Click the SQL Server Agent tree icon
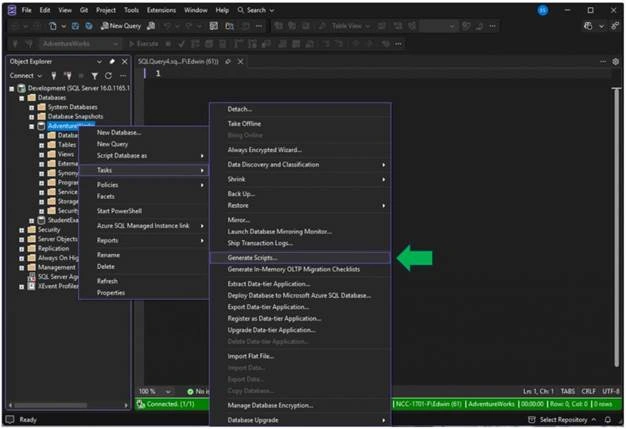Viewport: 626px width, 429px height. click(32, 277)
